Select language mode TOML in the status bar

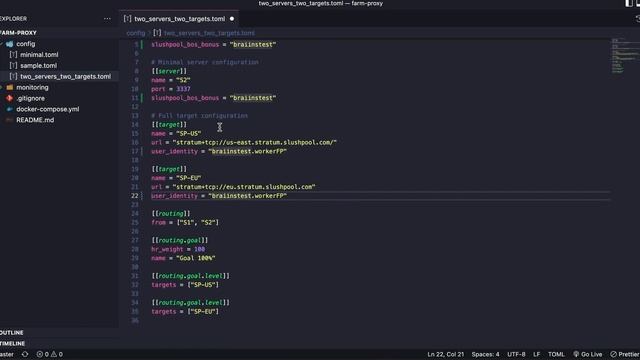pyautogui.click(x=556, y=354)
